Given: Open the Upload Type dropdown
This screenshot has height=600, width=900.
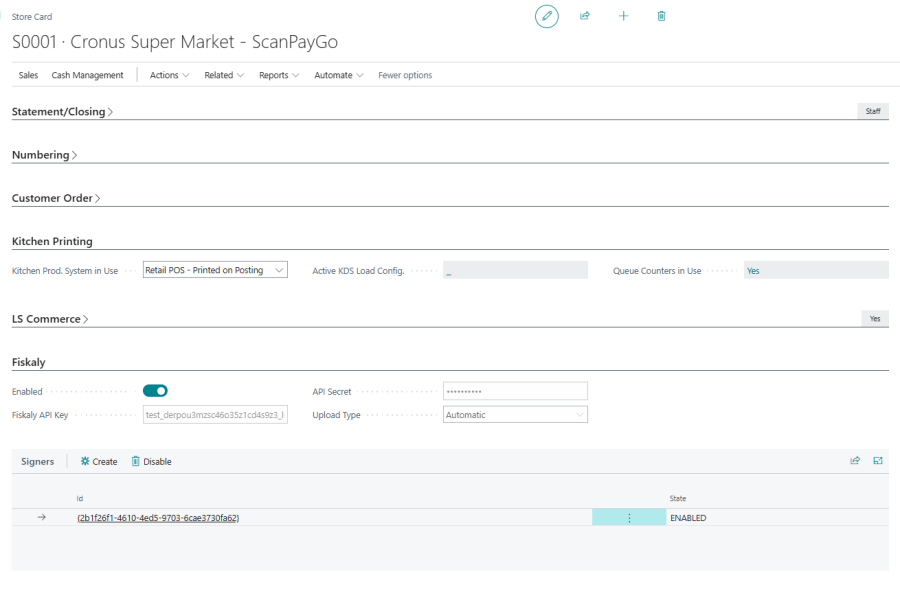Looking at the screenshot, I should tap(515, 415).
